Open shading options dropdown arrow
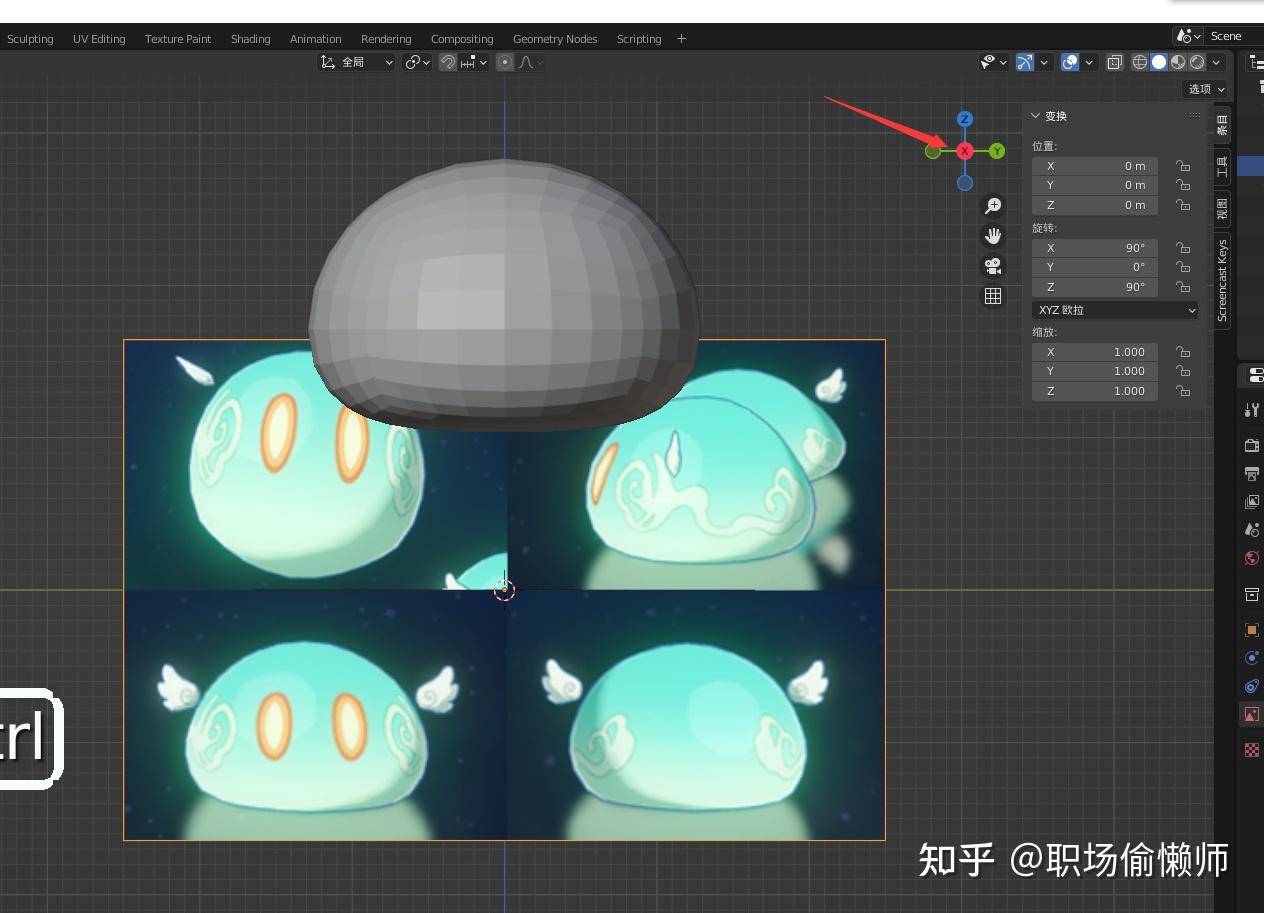The width and height of the screenshot is (1264, 913). 1216,62
